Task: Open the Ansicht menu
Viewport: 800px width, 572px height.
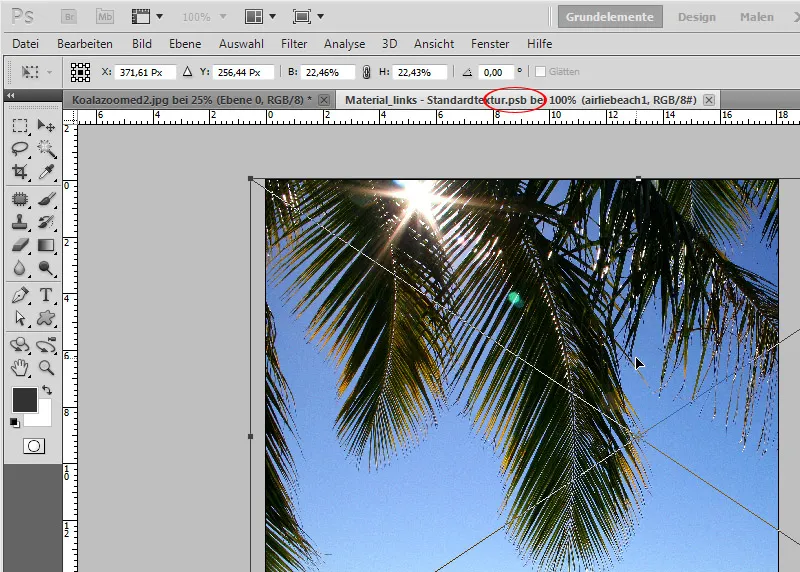Action: [434, 44]
